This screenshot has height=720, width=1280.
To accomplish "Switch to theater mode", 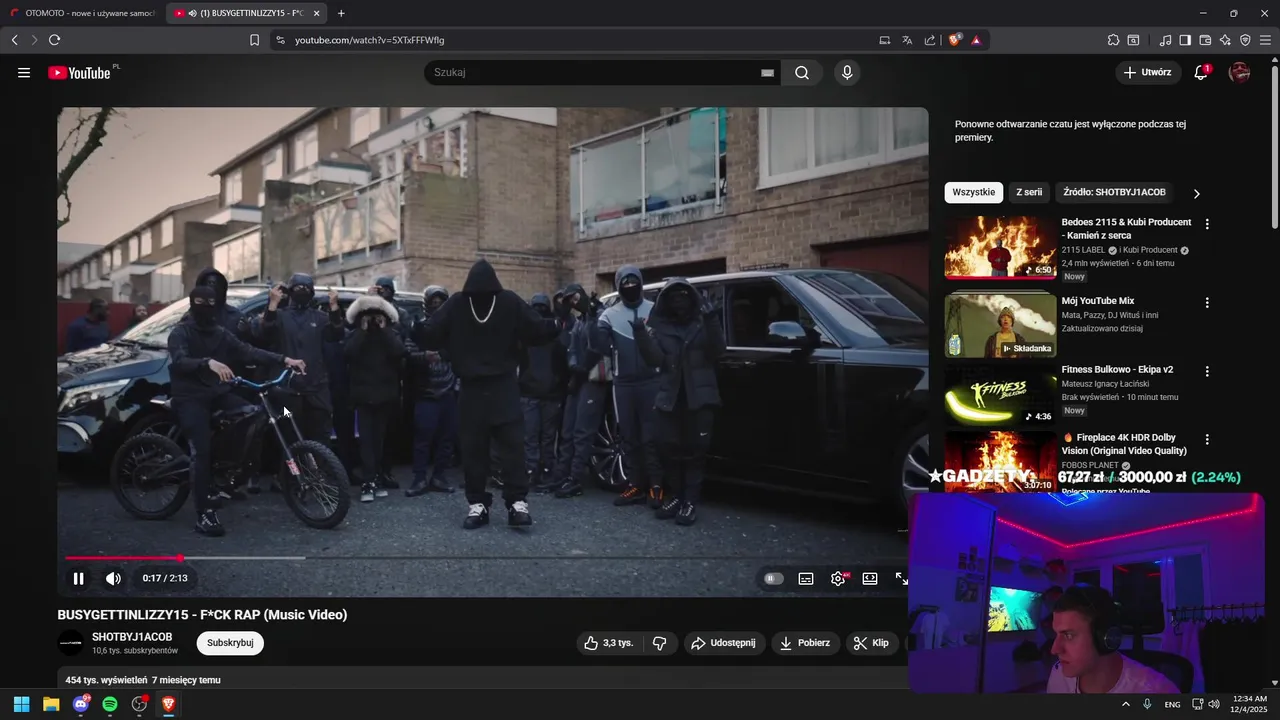I will 870,578.
